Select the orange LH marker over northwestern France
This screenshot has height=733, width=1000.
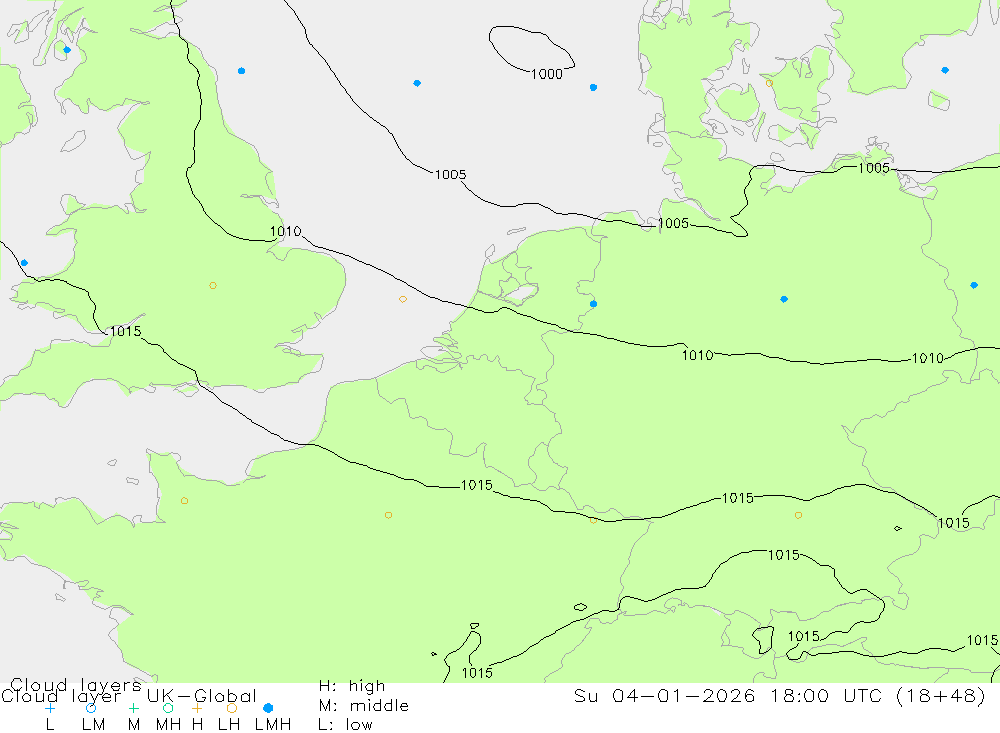184,501
